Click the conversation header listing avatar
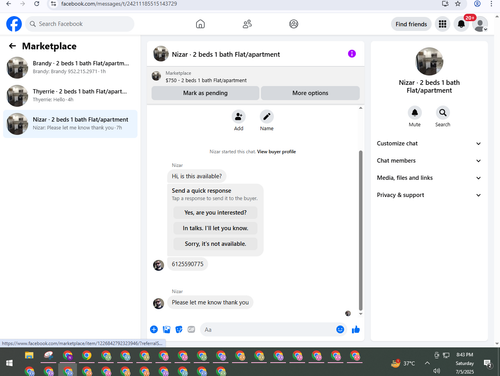 coord(161,54)
